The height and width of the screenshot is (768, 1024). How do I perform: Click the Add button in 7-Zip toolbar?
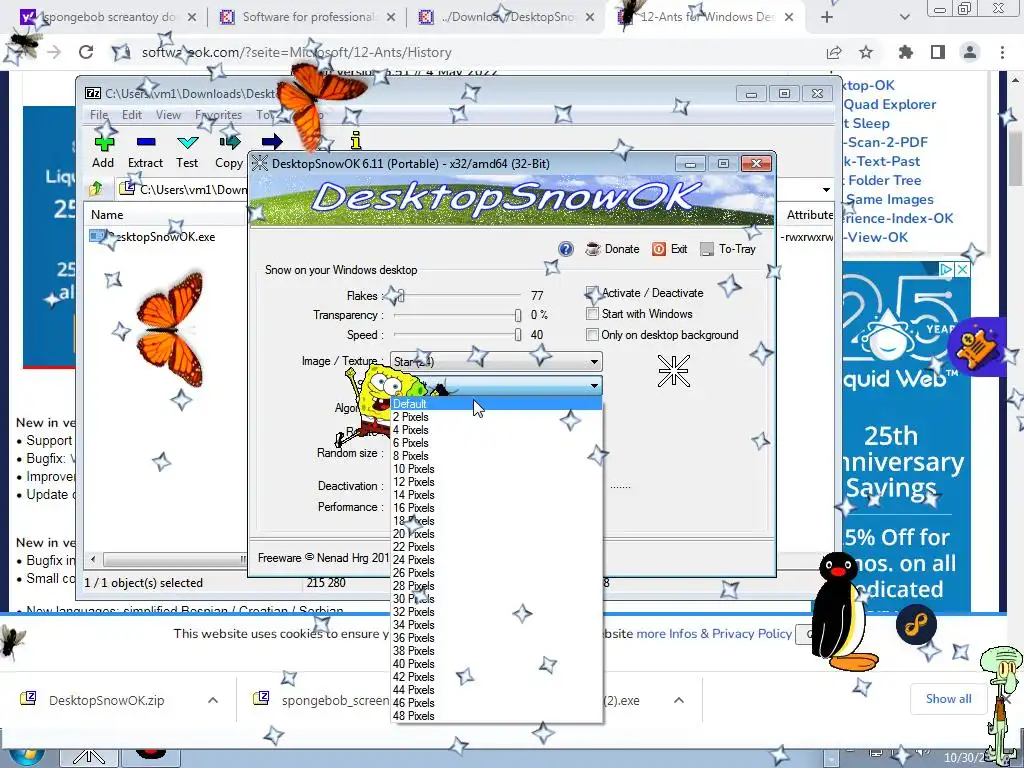pyautogui.click(x=104, y=152)
